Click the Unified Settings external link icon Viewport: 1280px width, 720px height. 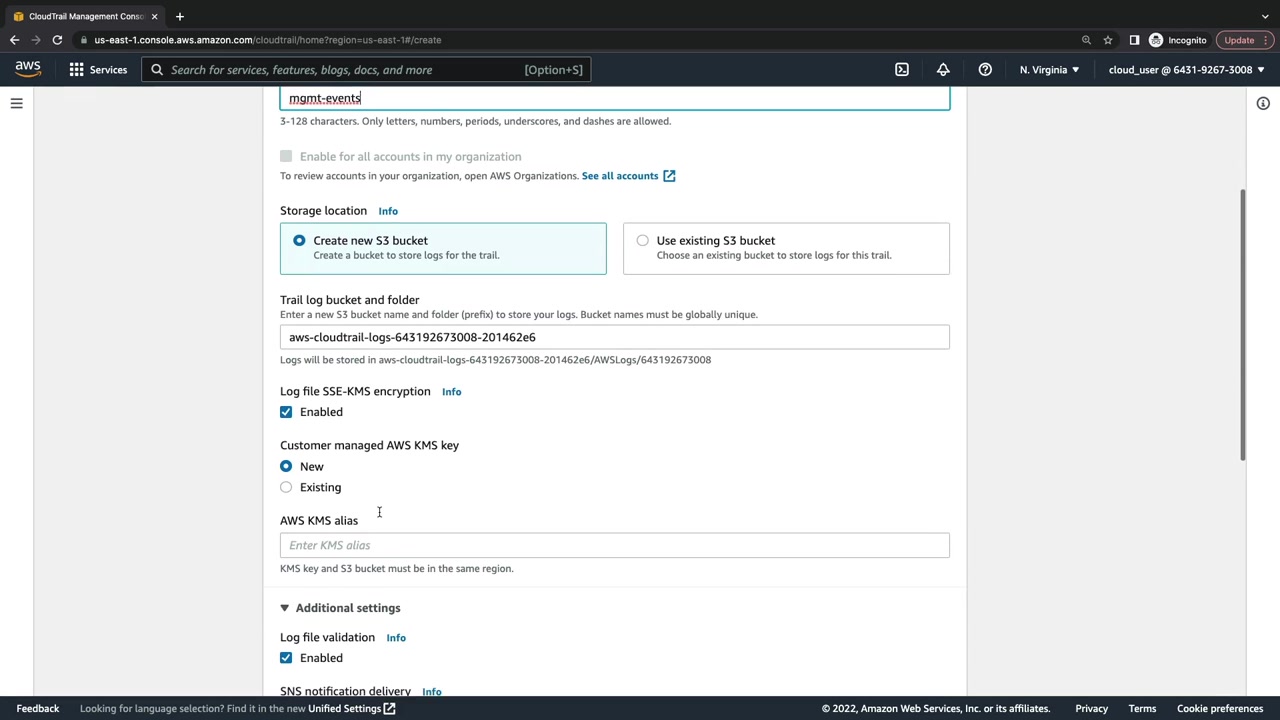389,708
